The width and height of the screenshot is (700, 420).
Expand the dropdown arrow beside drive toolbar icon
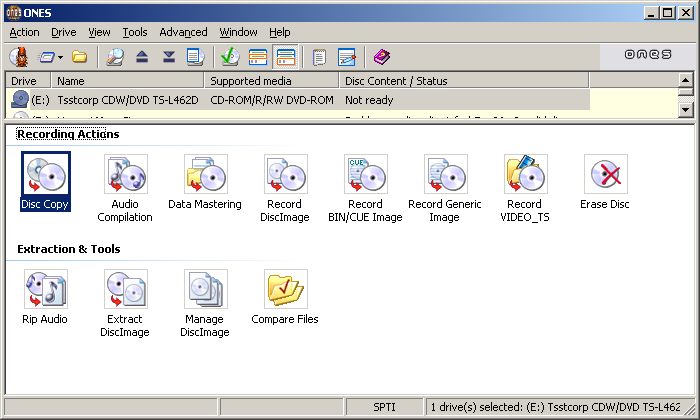[60, 57]
